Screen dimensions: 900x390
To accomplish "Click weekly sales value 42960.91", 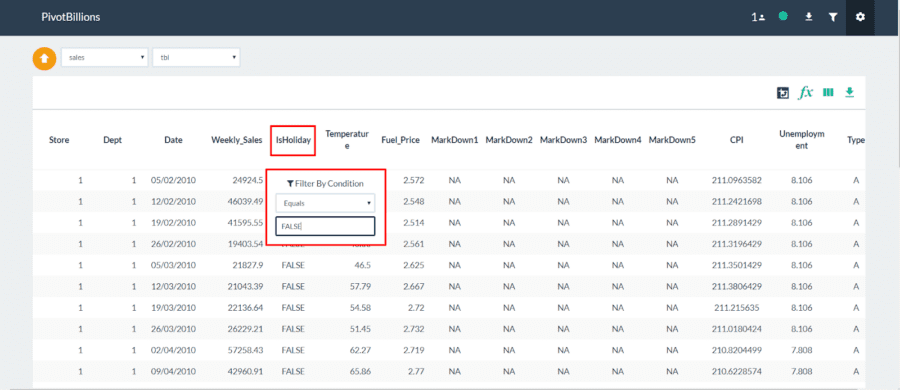I will coord(245,372).
